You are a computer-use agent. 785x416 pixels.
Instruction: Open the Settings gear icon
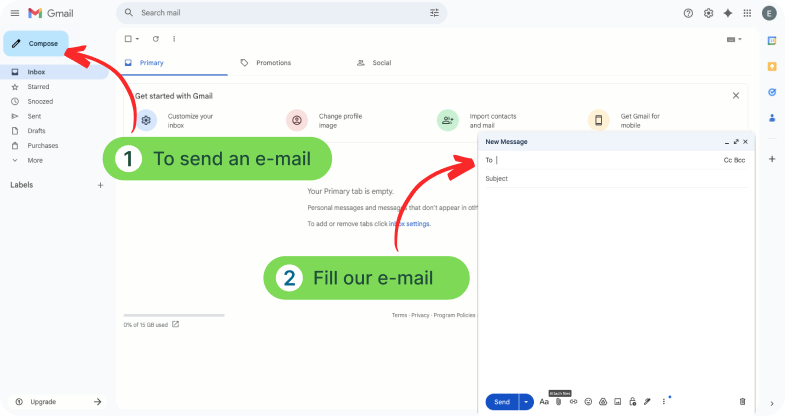(708, 14)
